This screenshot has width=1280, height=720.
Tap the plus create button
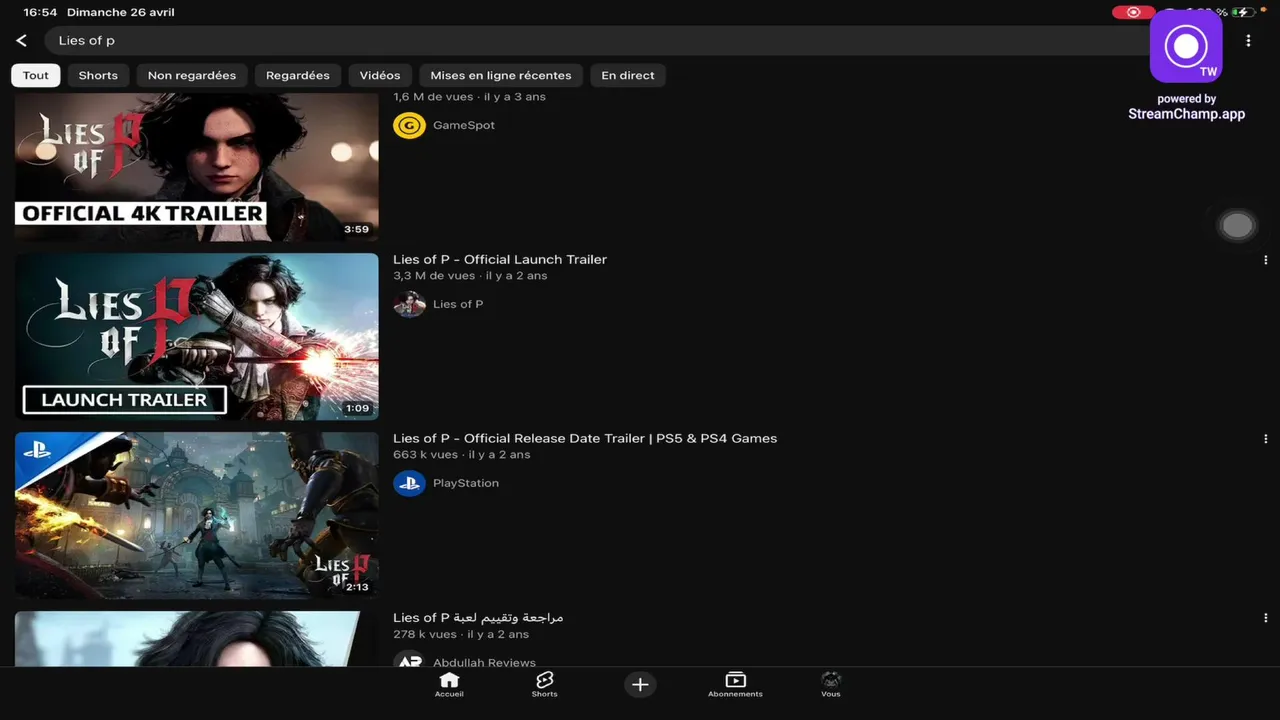click(x=640, y=684)
